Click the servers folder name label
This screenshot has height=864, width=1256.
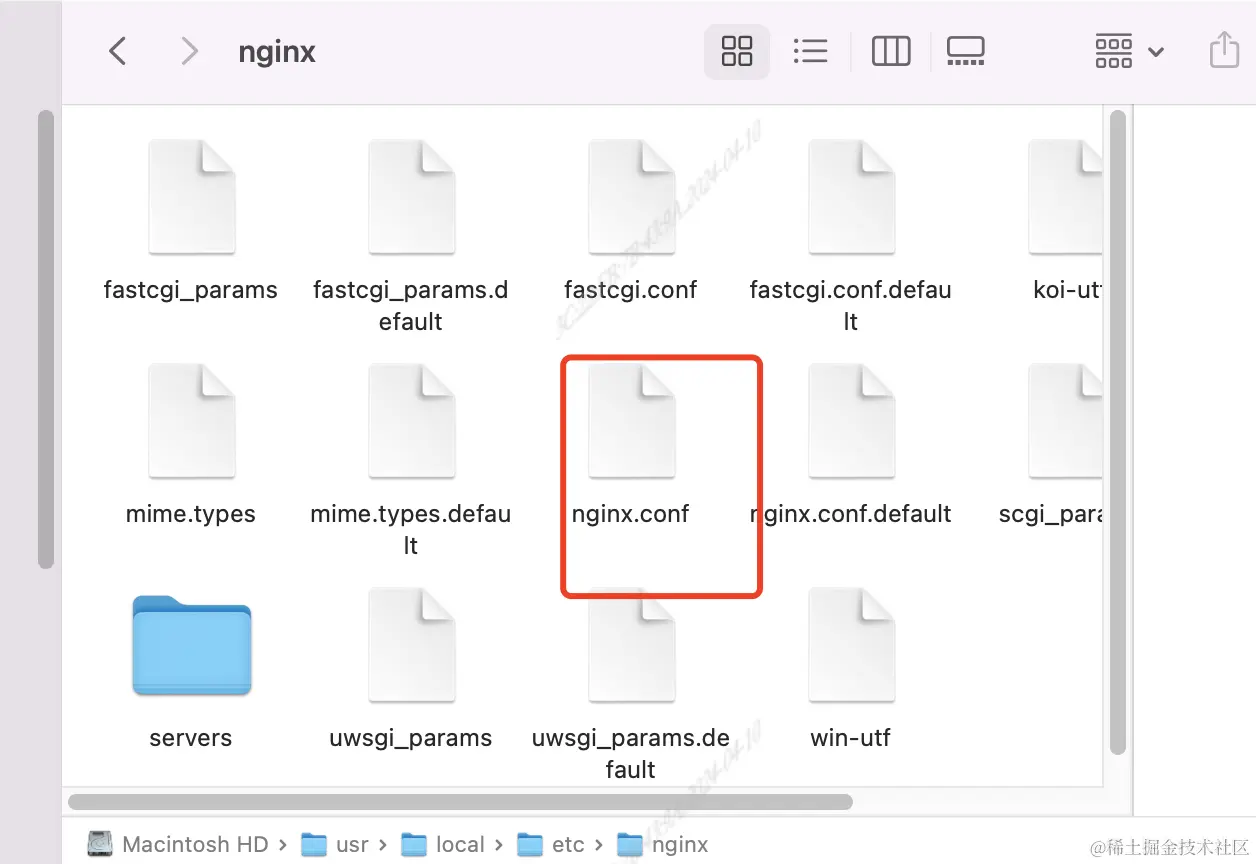[191, 739]
